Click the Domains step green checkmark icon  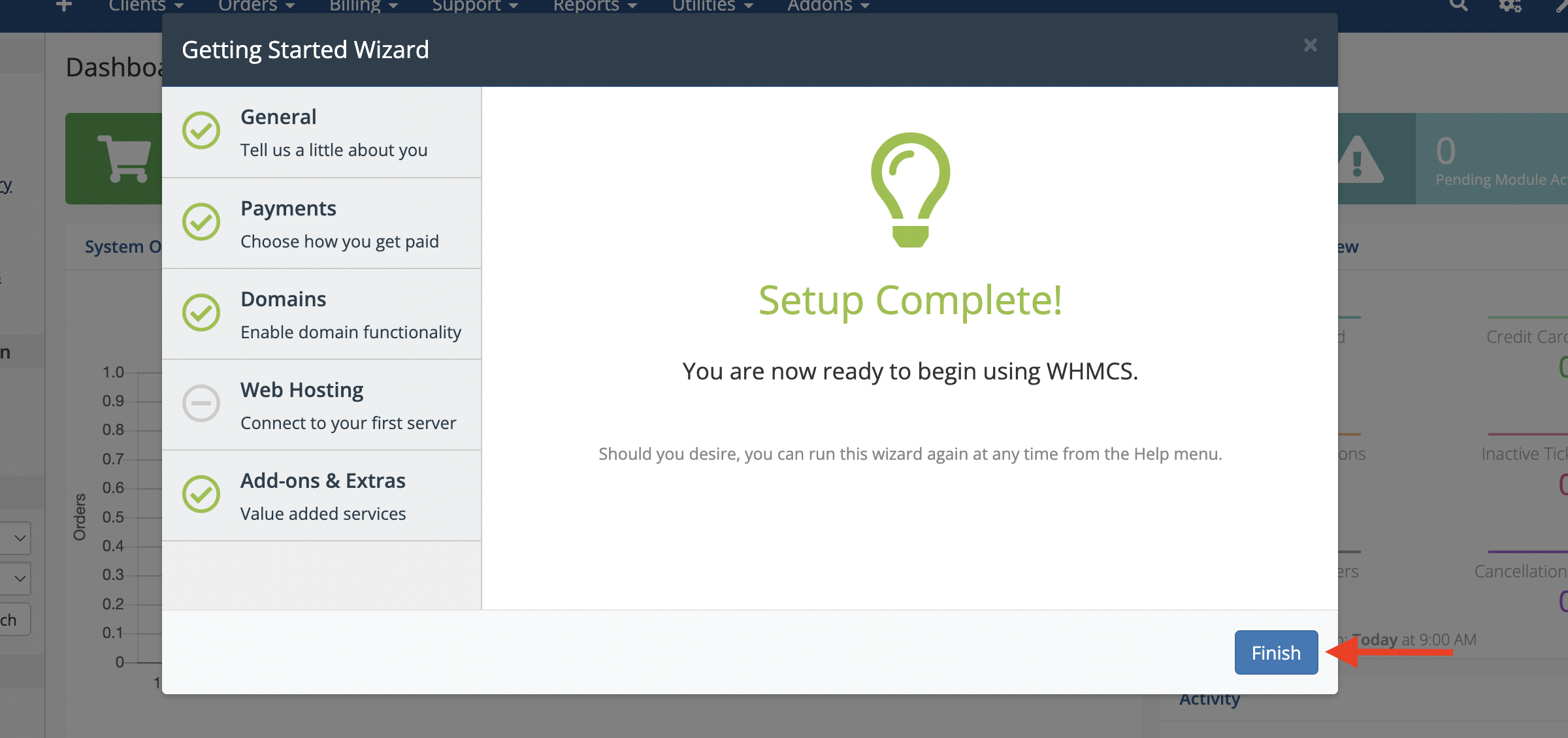201,312
